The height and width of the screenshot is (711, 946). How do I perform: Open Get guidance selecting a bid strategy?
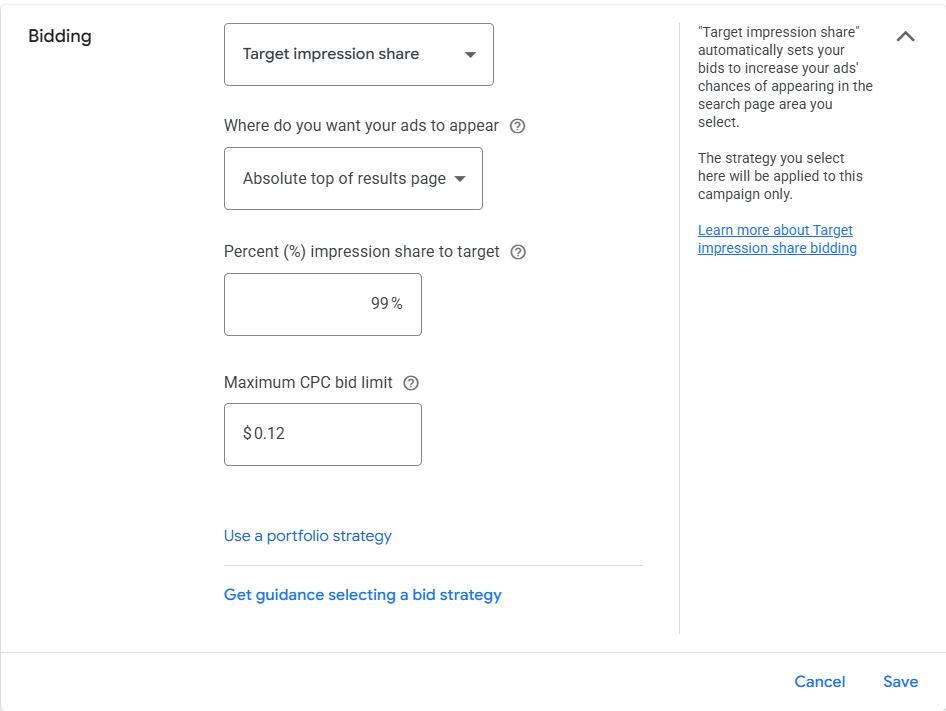(363, 595)
